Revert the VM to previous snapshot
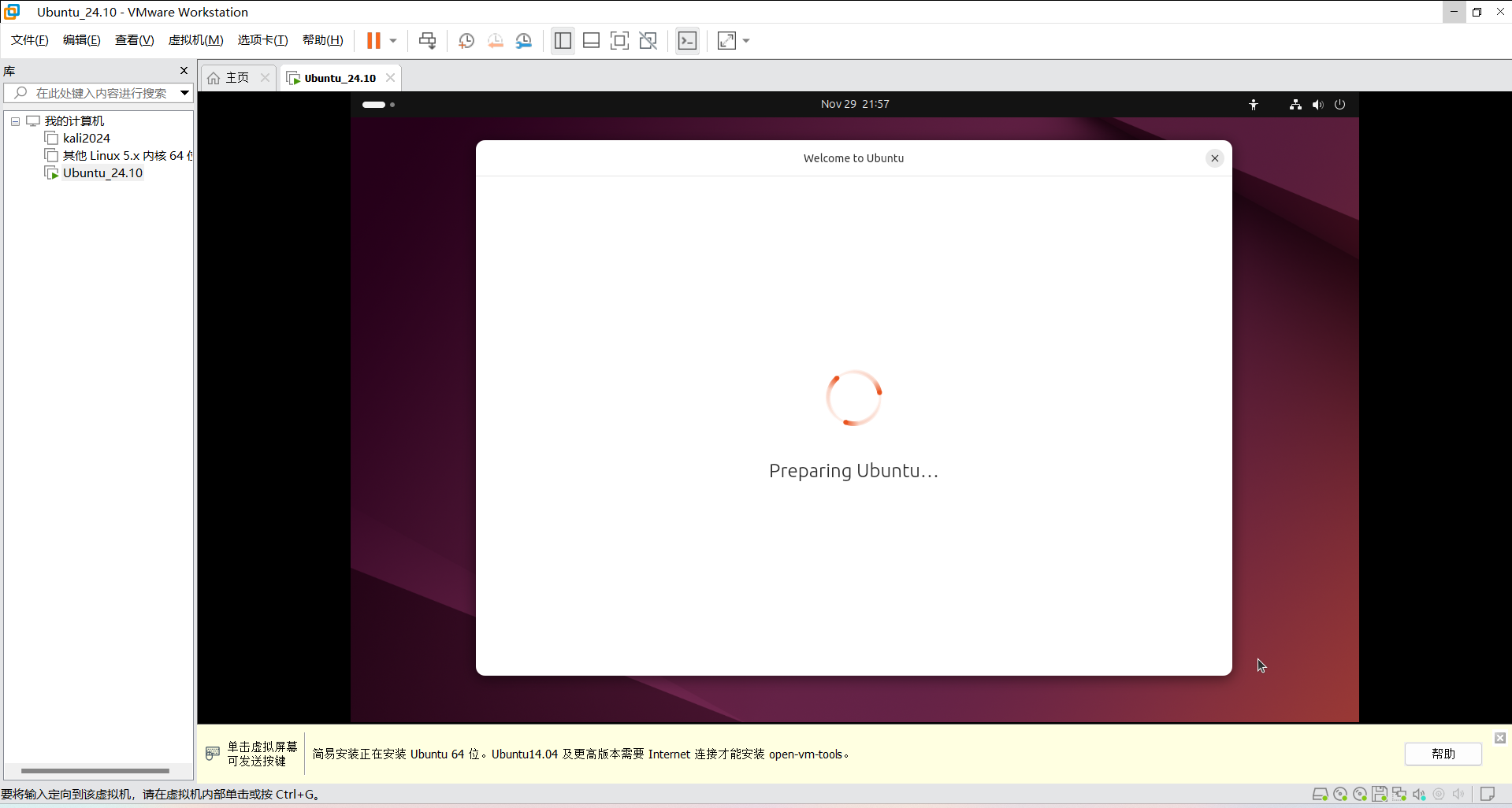 click(x=496, y=41)
